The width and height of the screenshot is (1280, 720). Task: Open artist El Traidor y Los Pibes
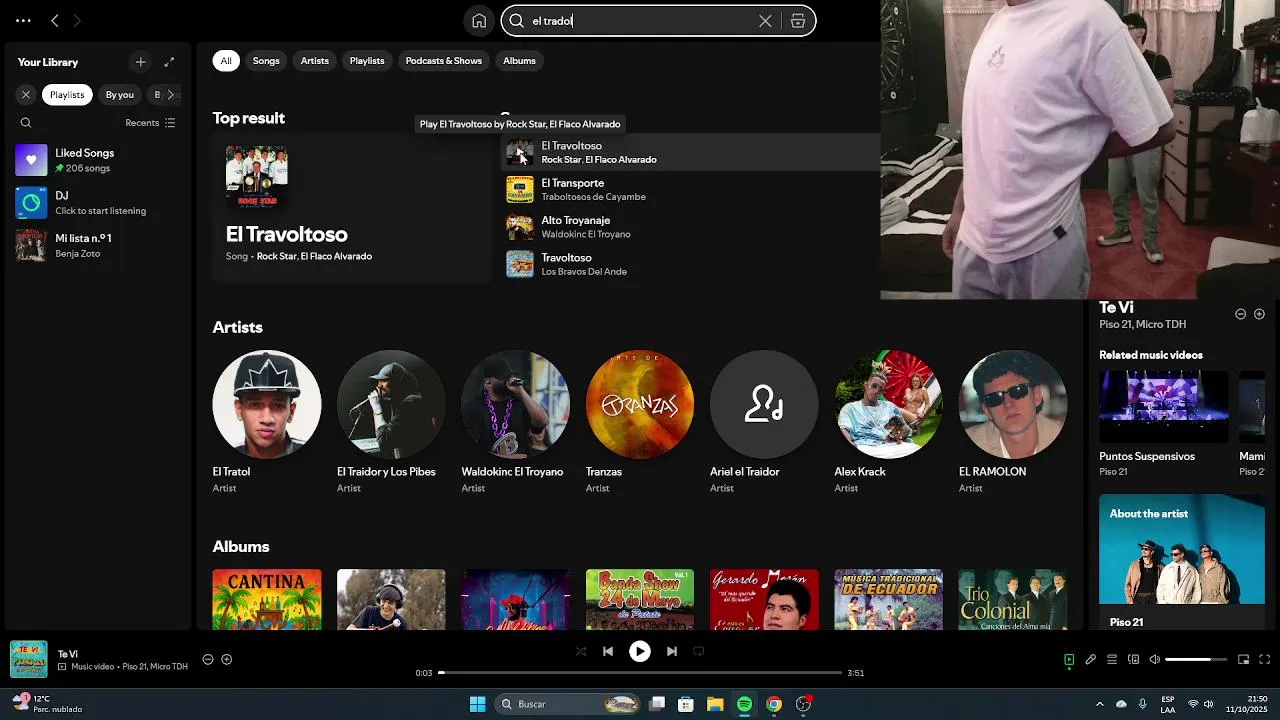click(391, 405)
